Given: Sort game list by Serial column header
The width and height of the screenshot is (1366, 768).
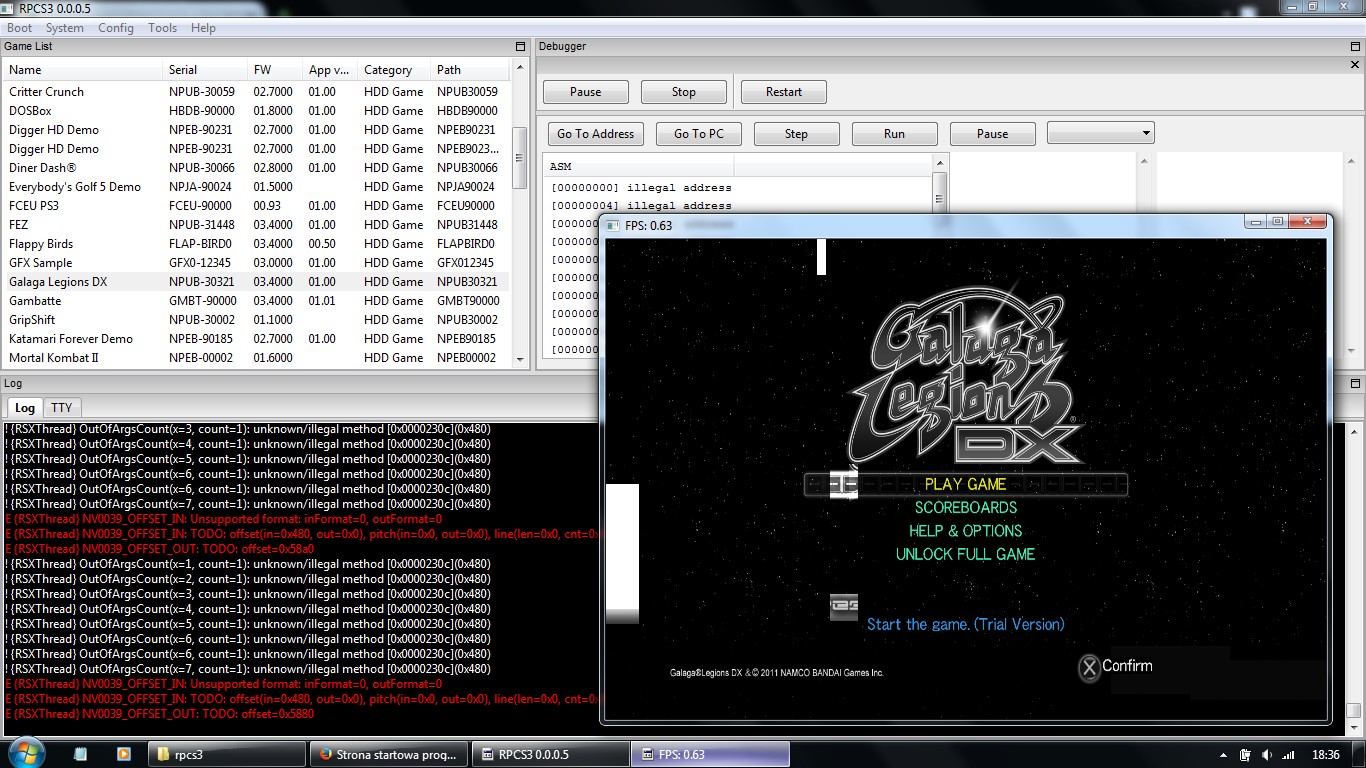Looking at the screenshot, I should (x=183, y=70).
